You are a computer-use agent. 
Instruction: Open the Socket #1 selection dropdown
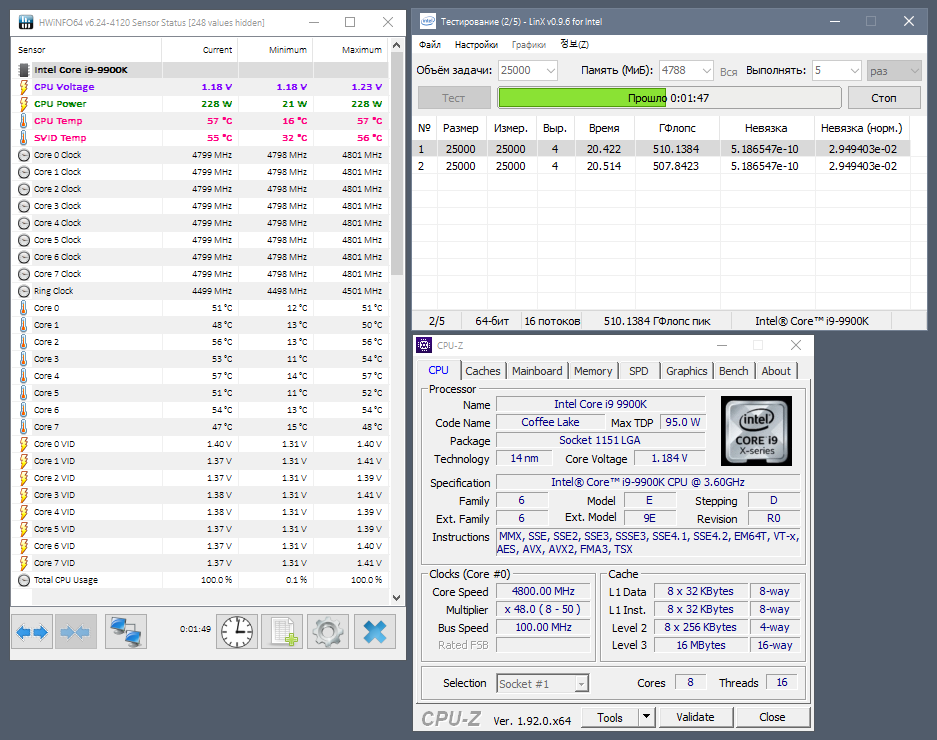click(543, 683)
